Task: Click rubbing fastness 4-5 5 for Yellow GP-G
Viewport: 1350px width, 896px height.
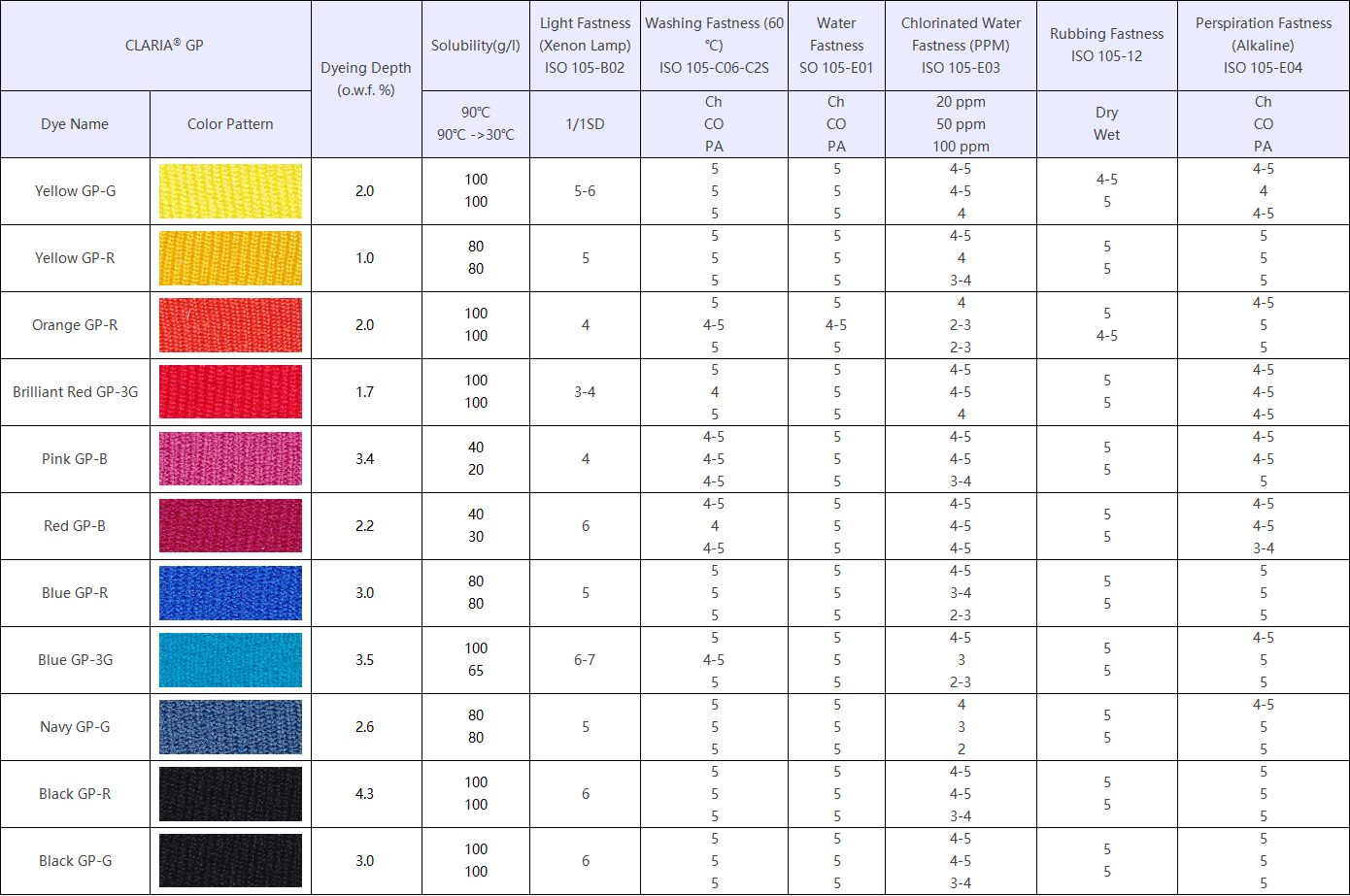Action: coord(1106,191)
